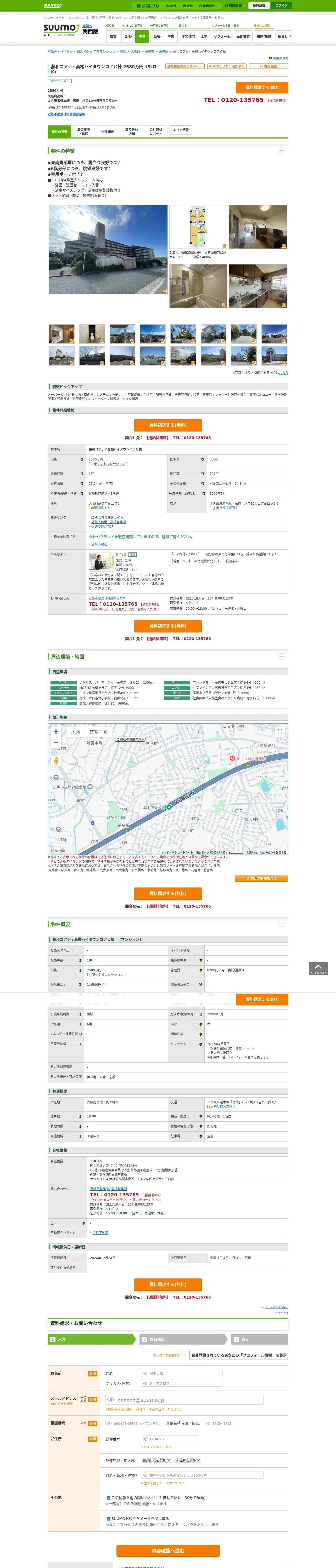Viewport: 336px width, 1568px height.
Task: Toggle the SUUMOお役立ちメールを受け取る checkbox
Action: (x=109, y=1519)
